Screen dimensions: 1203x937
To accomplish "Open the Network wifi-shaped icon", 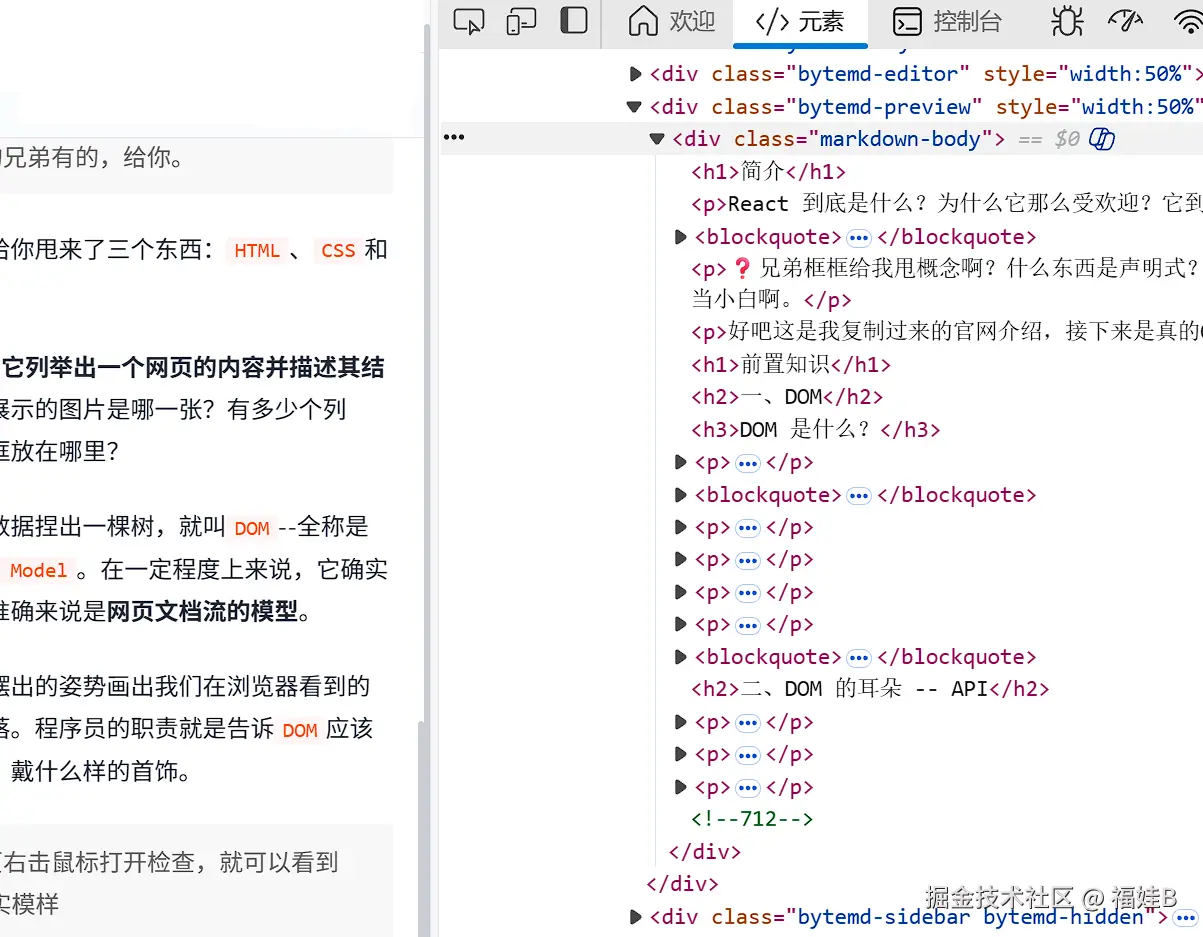I will click(x=1188, y=21).
